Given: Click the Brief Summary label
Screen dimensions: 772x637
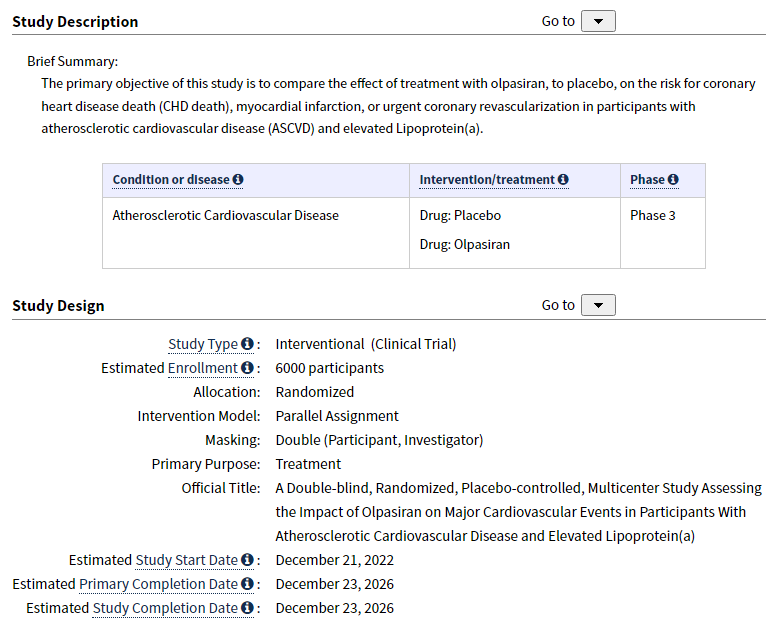Looking at the screenshot, I should pyautogui.click(x=73, y=62).
